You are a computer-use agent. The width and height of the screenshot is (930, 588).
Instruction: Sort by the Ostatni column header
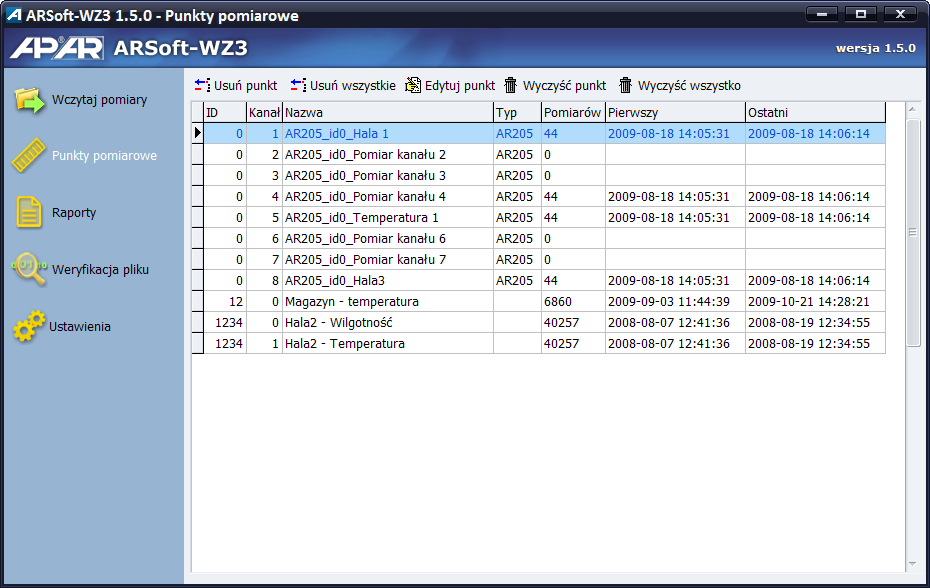point(815,112)
